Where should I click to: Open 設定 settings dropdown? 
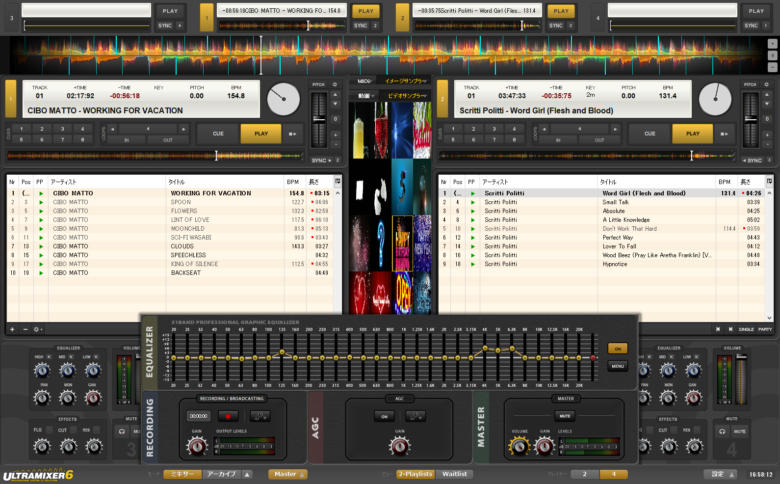pyautogui.click(x=720, y=474)
